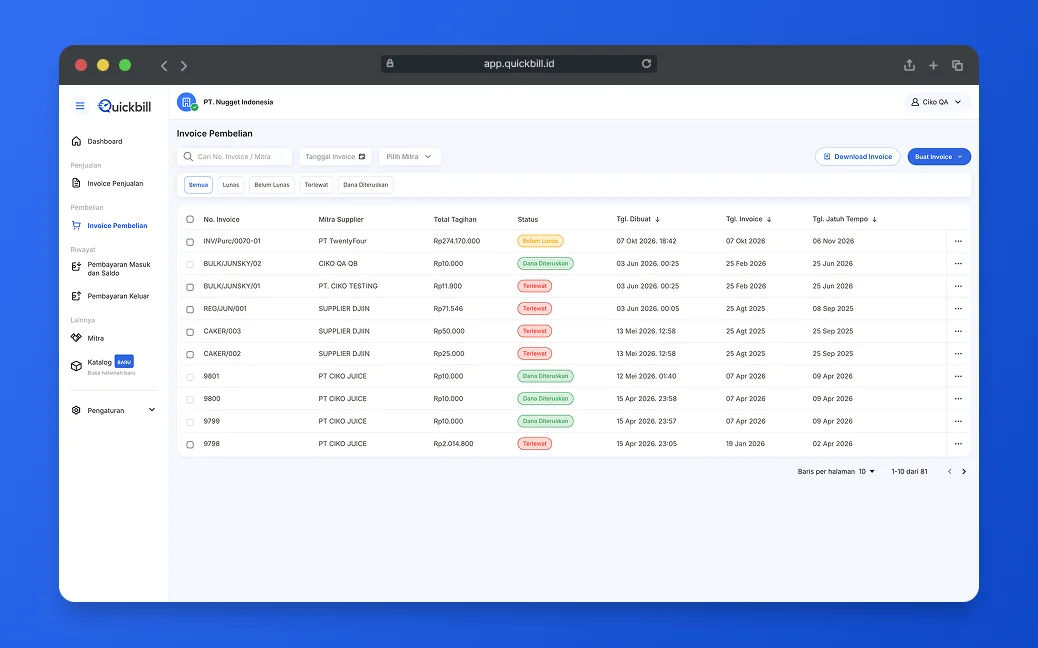Open more options for INV/Purc/0070-01
The height and width of the screenshot is (648, 1038).
coord(958,241)
